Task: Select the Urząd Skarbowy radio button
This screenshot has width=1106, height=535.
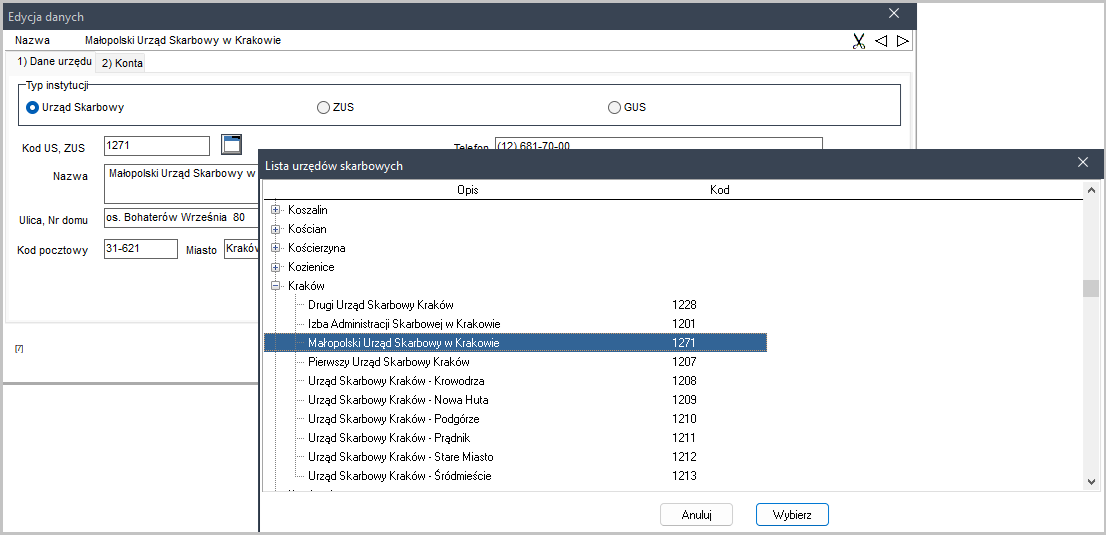Action: pos(32,108)
